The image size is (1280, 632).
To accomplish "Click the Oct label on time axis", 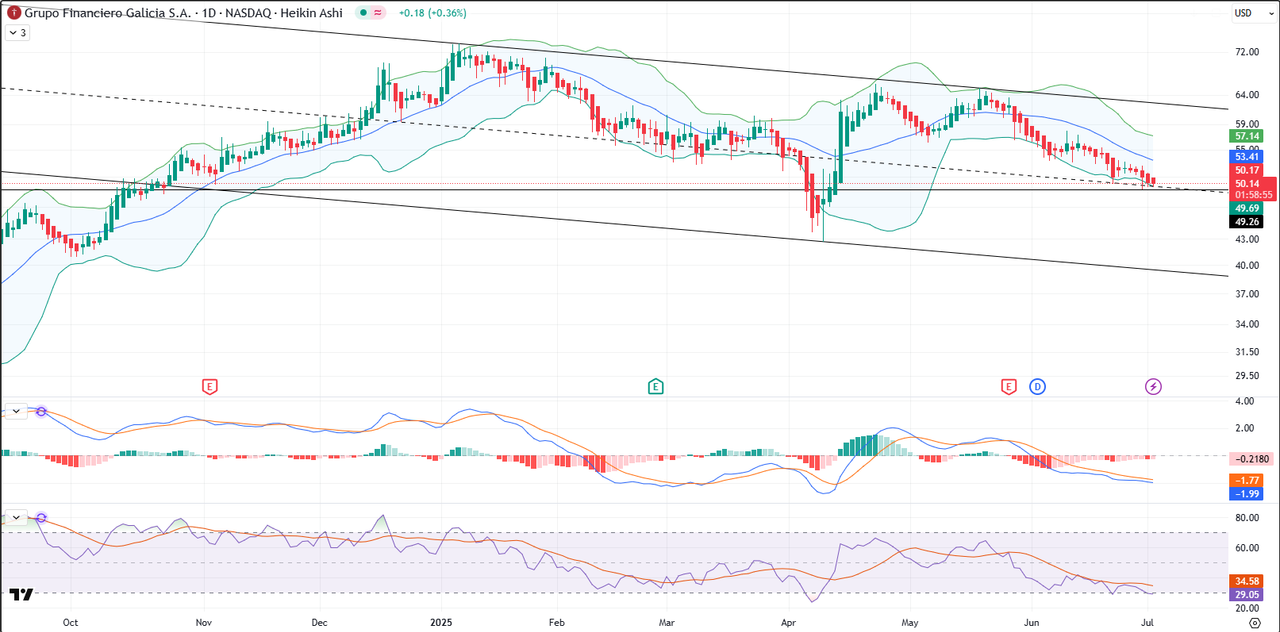I will pos(70,622).
